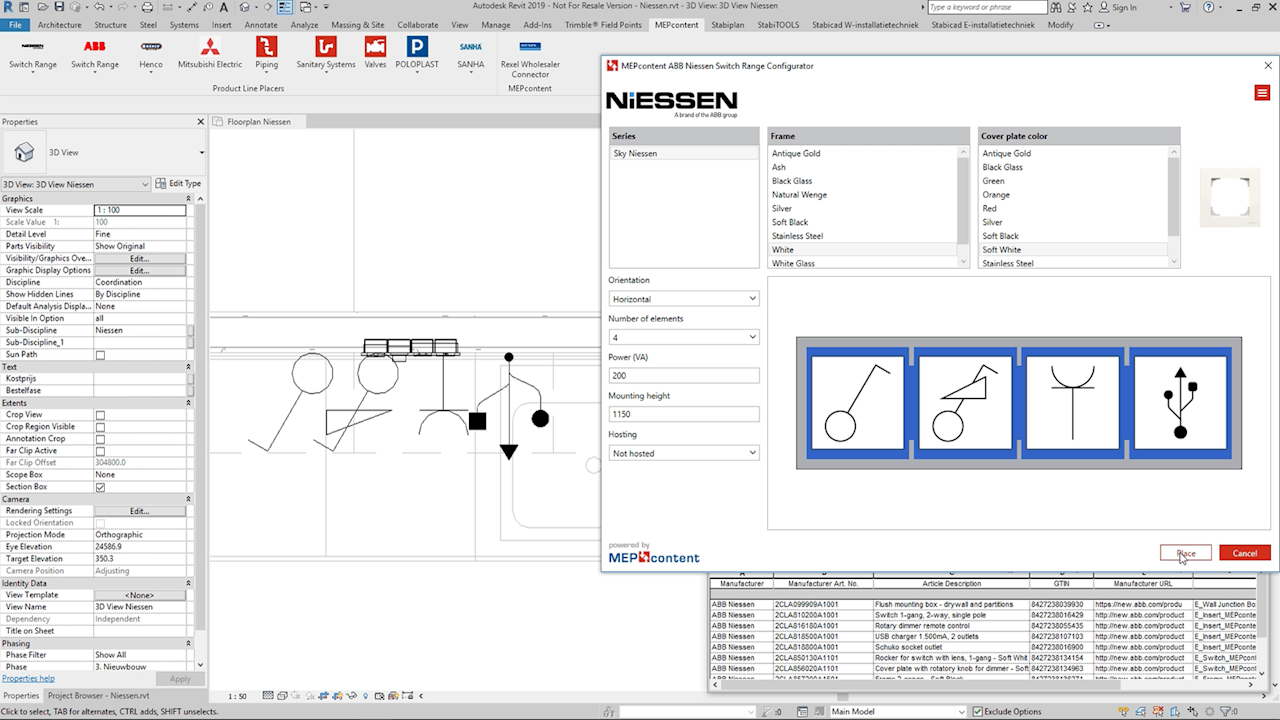
Task: Select the socket outlet symbol tile
Action: pyautogui.click(x=1073, y=403)
